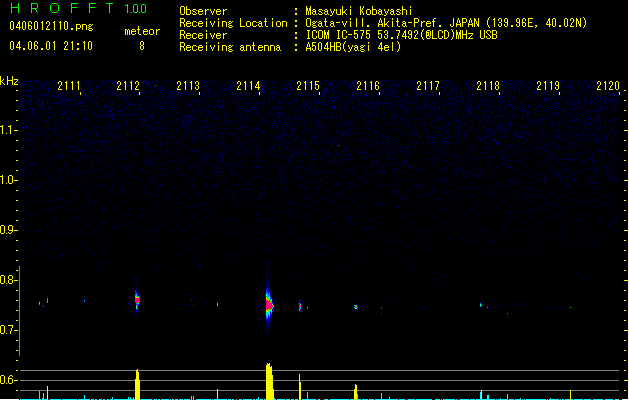Click the 2118 time axis label
This screenshot has height=400, width=629.
[488, 86]
